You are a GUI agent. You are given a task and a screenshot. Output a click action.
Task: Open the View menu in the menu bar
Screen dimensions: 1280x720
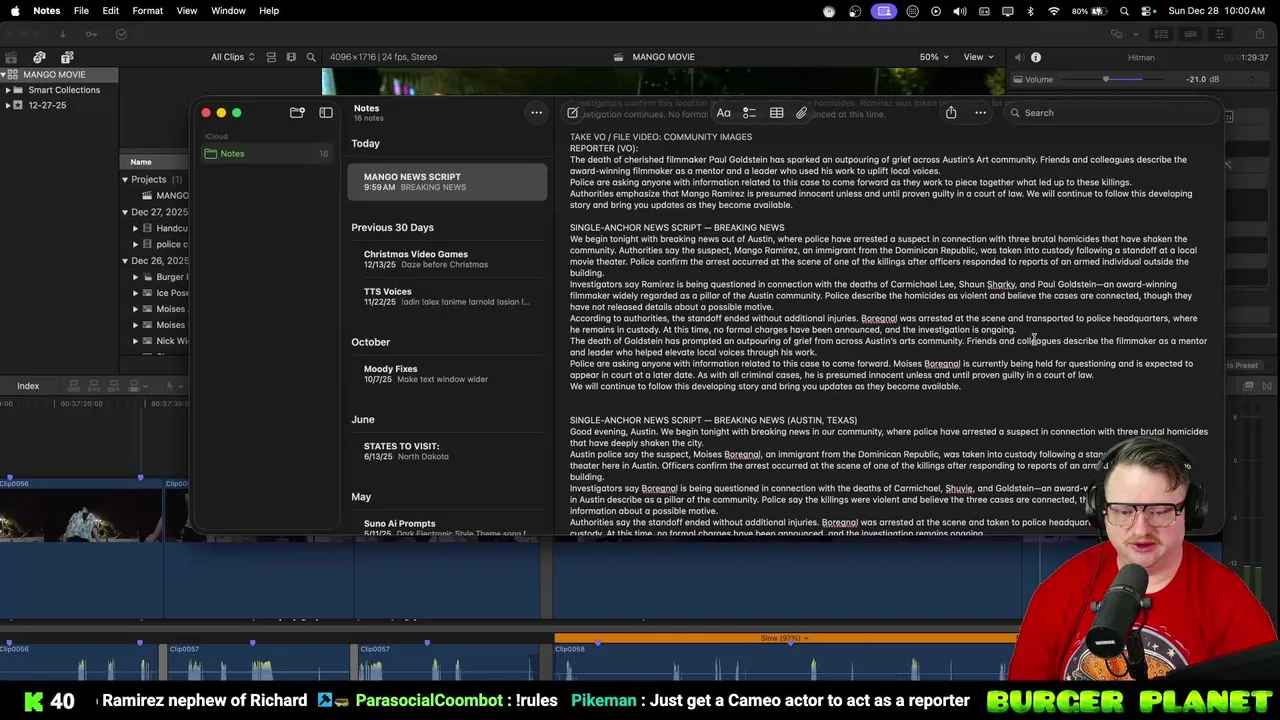(187, 11)
